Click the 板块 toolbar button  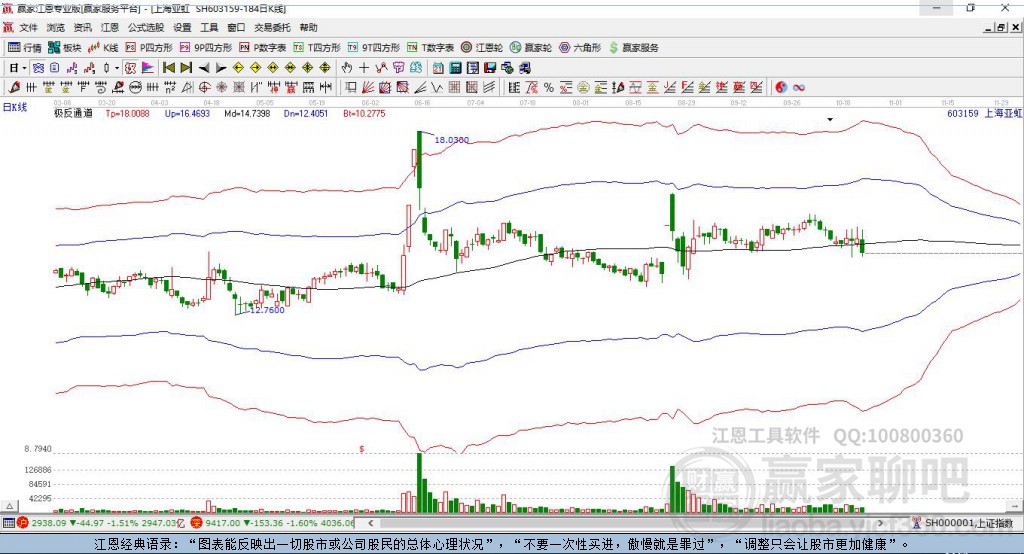[65, 48]
